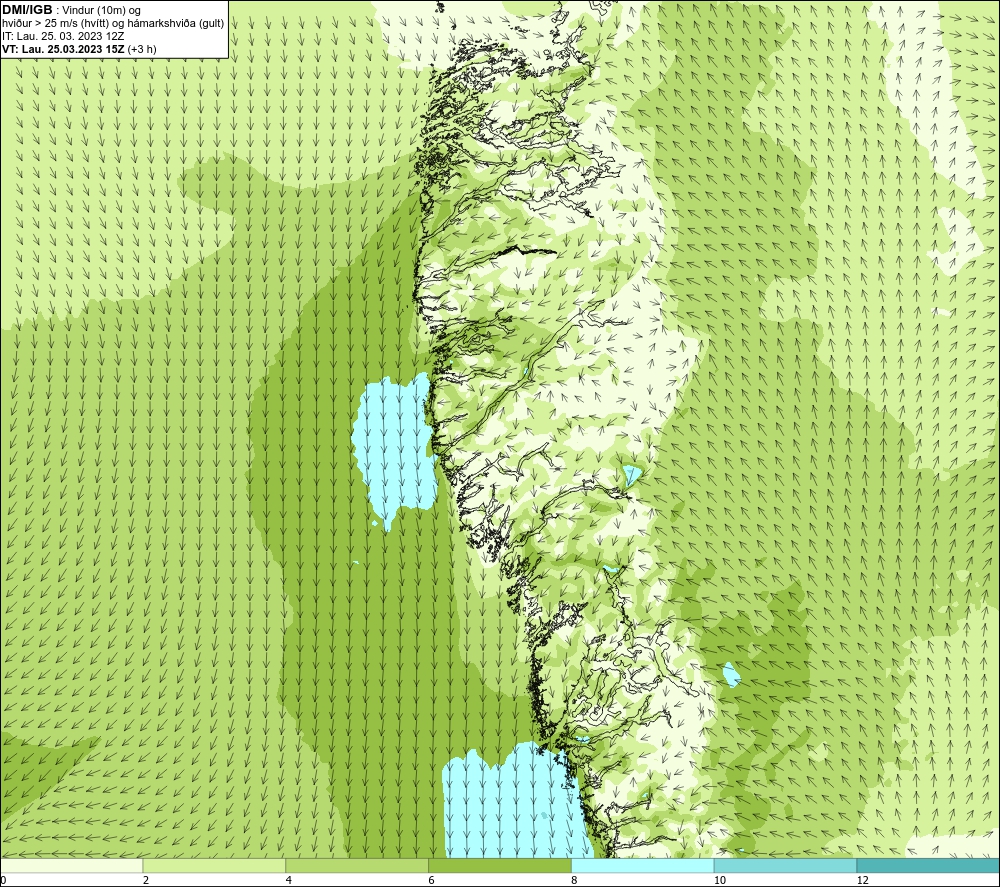Click the small cyan oval in the southeast sea
Viewport: 1000px width, 887px height.
pos(731,675)
